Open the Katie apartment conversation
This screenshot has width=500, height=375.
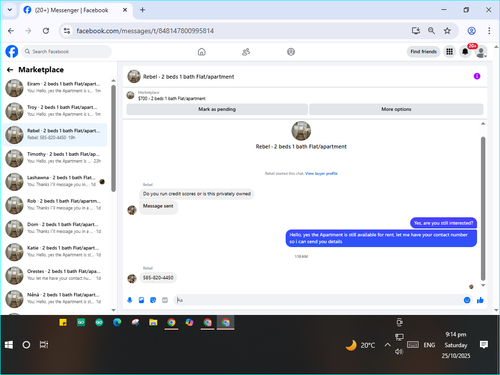(55, 252)
